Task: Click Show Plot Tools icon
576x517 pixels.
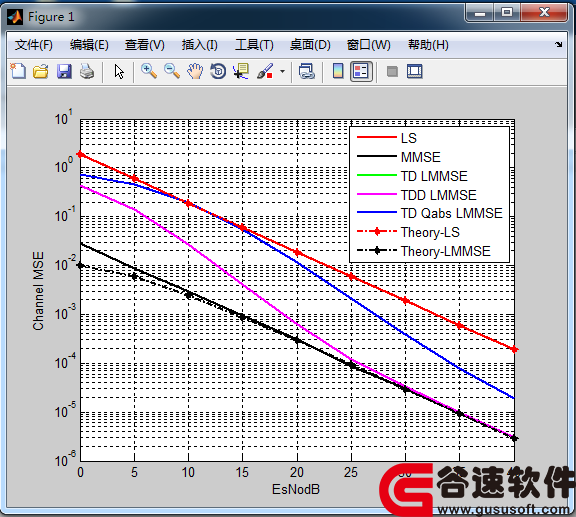Action: click(x=415, y=71)
